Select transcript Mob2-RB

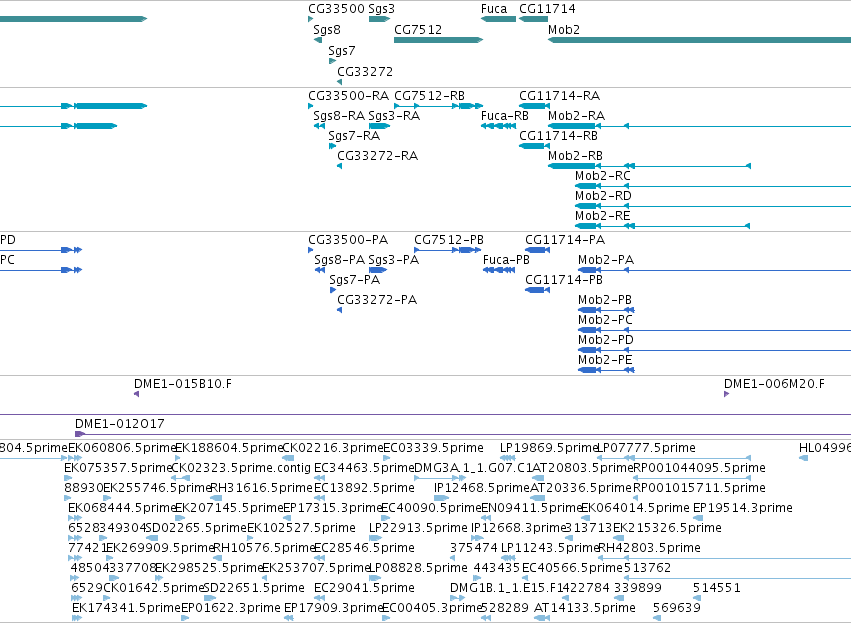click(575, 156)
